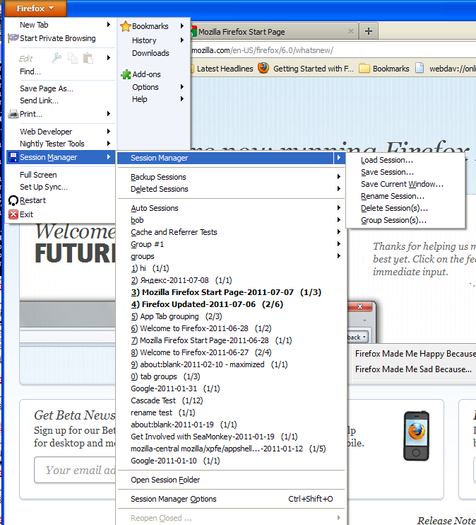Screen dimensions: 476x525
Task: Open Session Manager Options
Action: [231, 499]
